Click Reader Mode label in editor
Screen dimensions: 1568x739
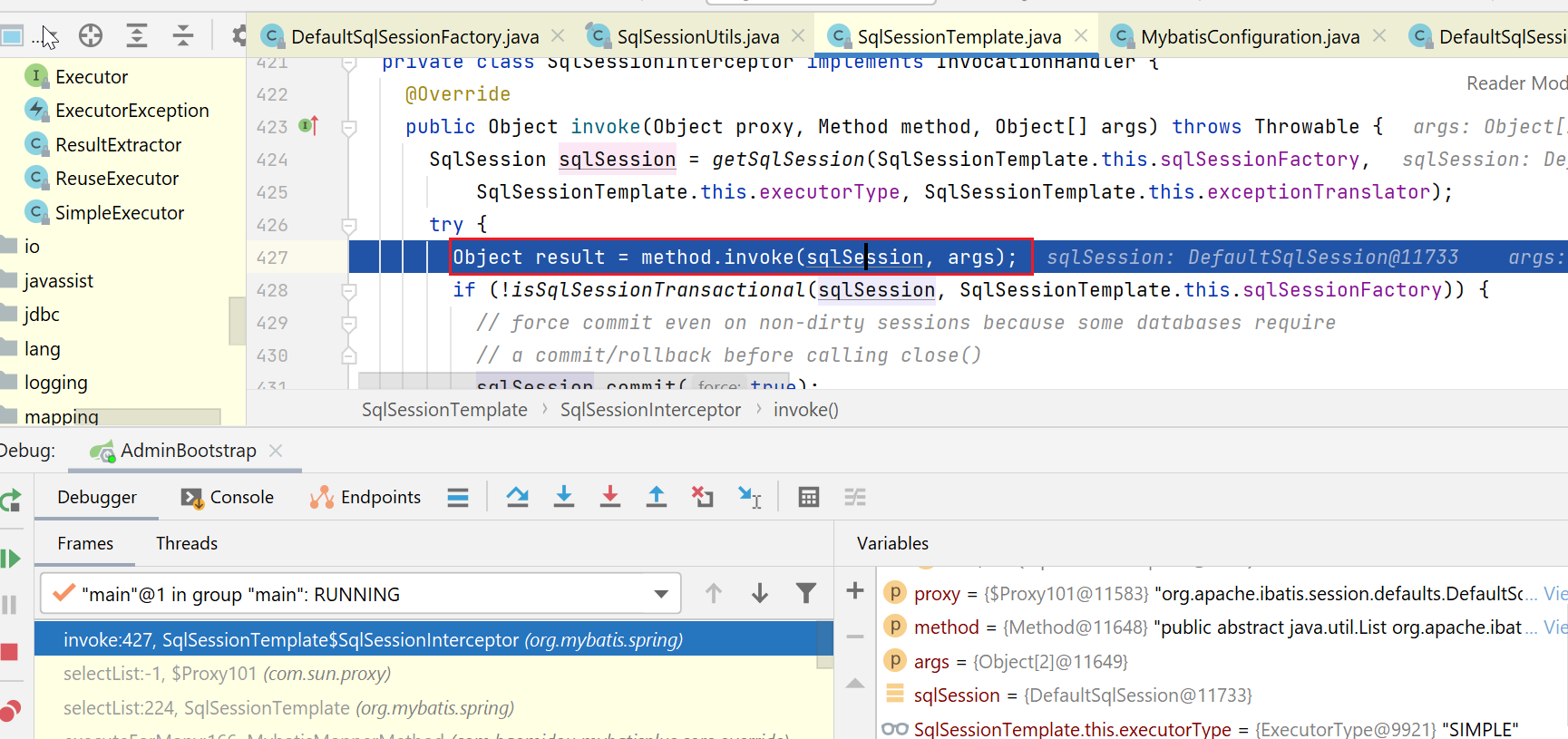pyautogui.click(x=1516, y=83)
